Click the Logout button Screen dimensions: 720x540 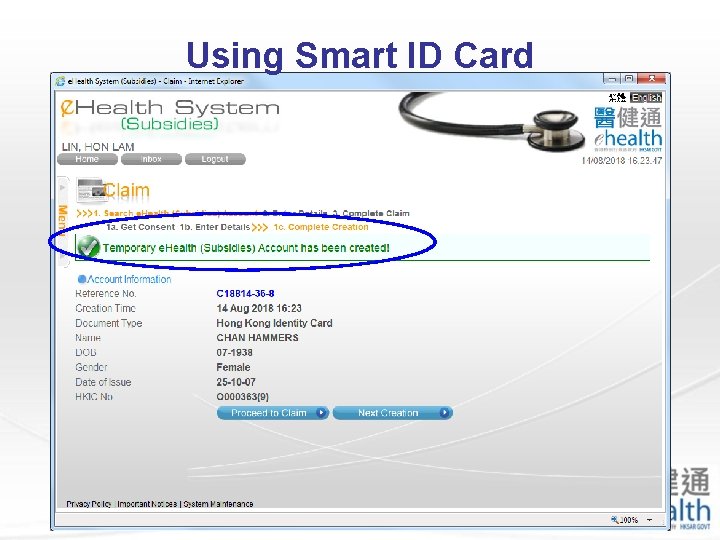(215, 159)
